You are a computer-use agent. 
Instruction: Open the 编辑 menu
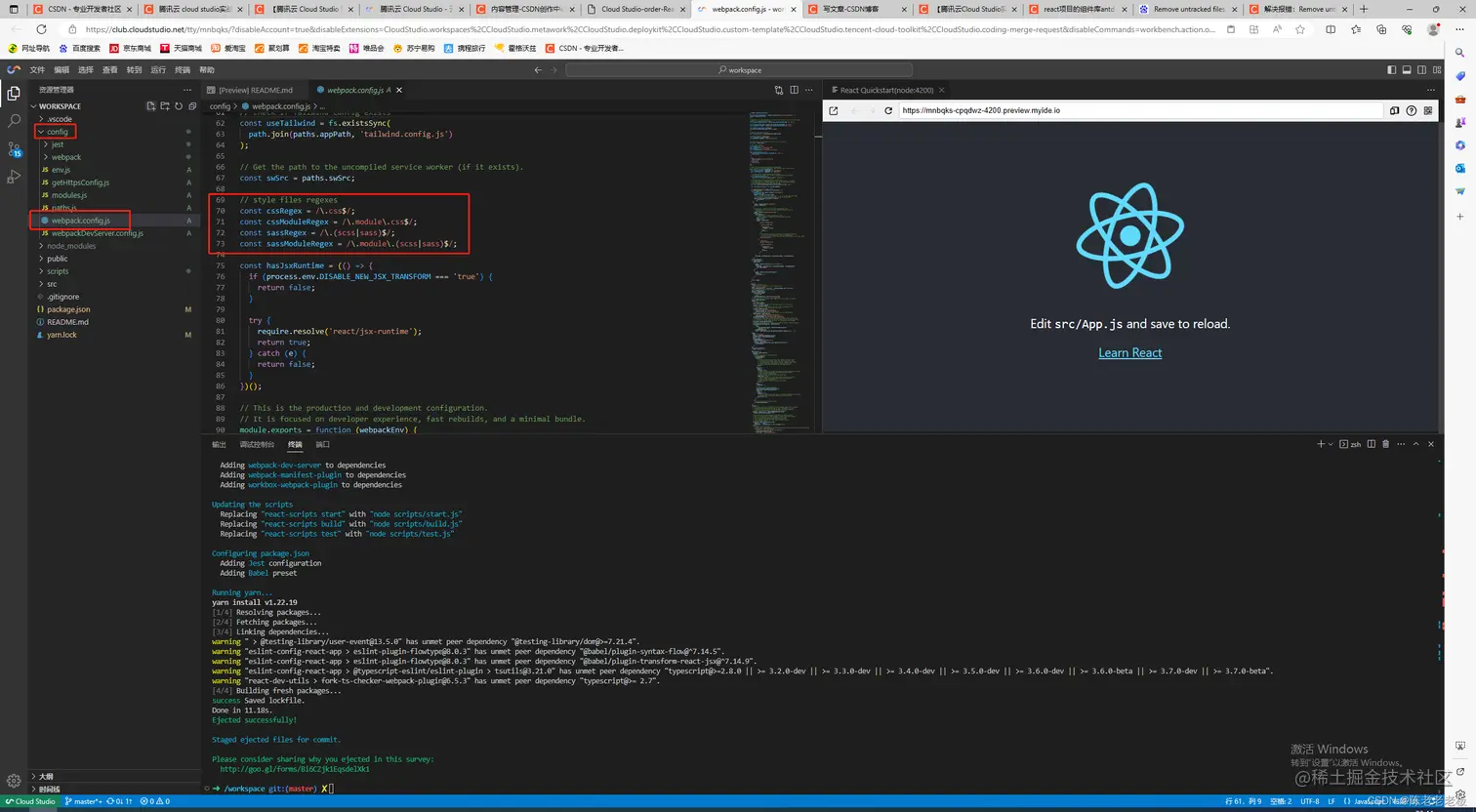coord(61,70)
